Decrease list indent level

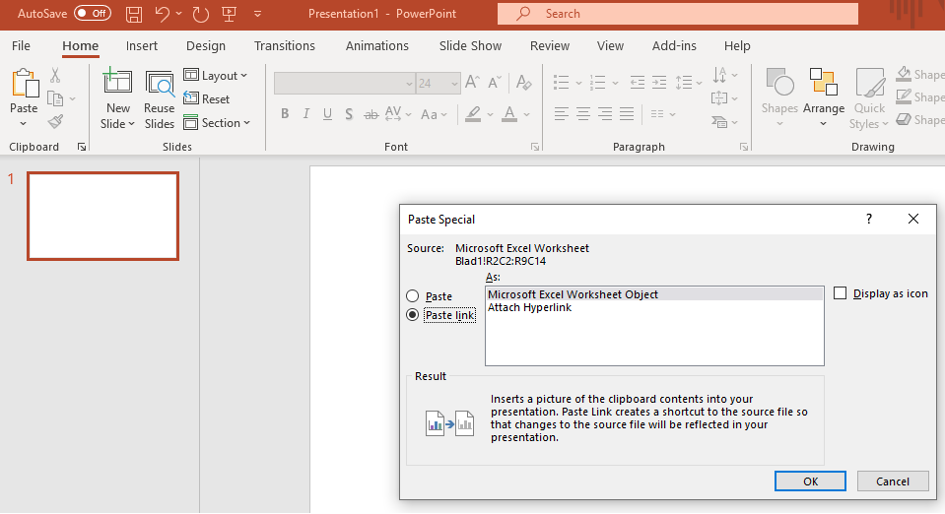click(x=637, y=83)
